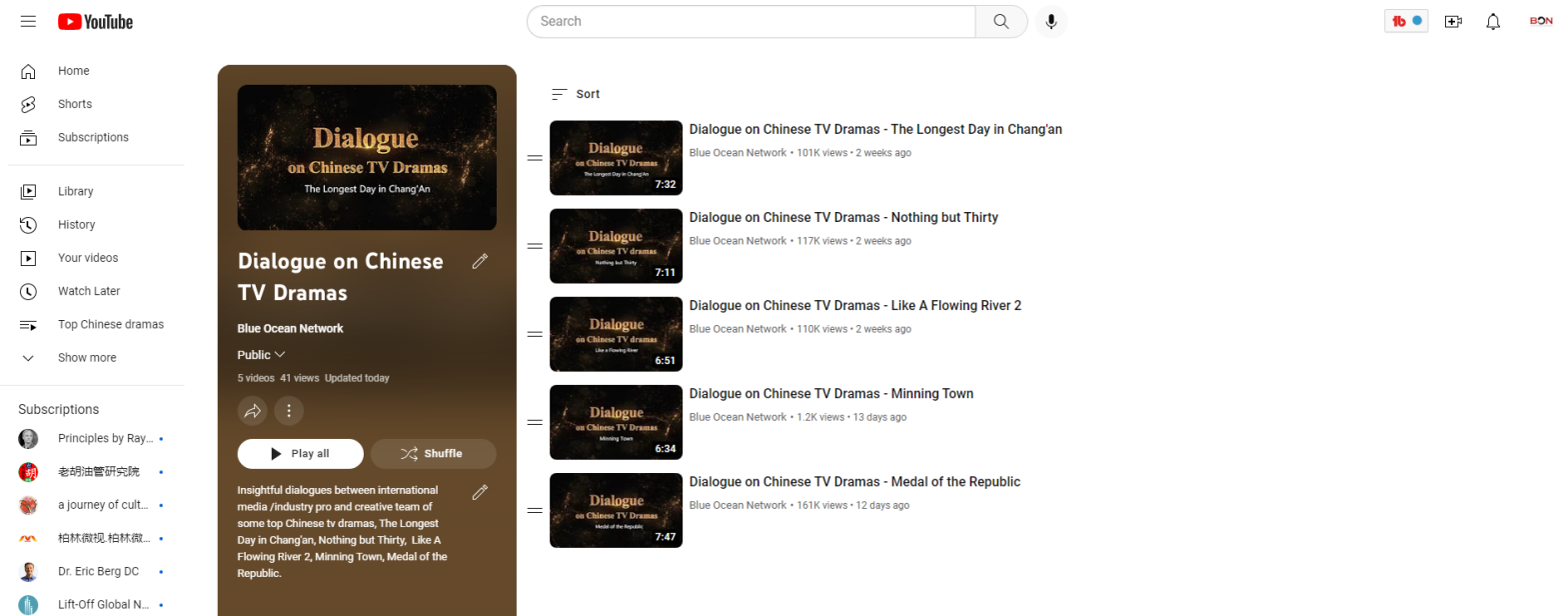Viewport: 1568px width, 616px height.
Task: Open Blue Ocean Network channel on Medal of the Republic row
Action: coord(738,505)
